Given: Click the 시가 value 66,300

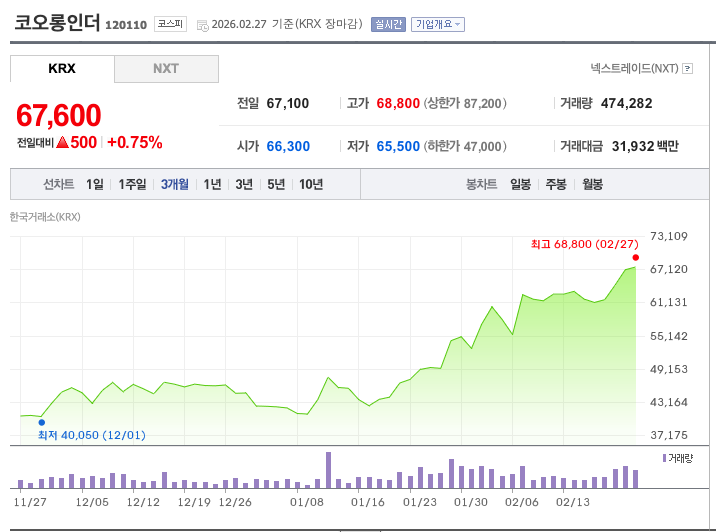Looking at the screenshot, I should tap(288, 147).
